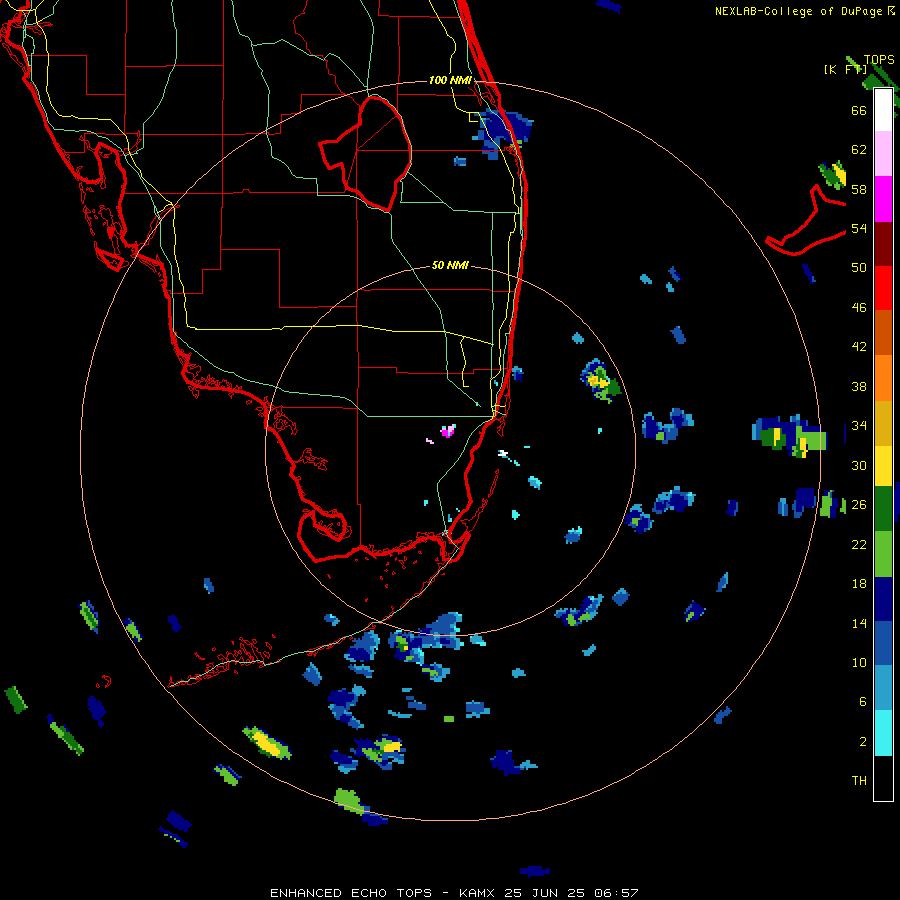Click the legend value "62"

click(x=859, y=150)
